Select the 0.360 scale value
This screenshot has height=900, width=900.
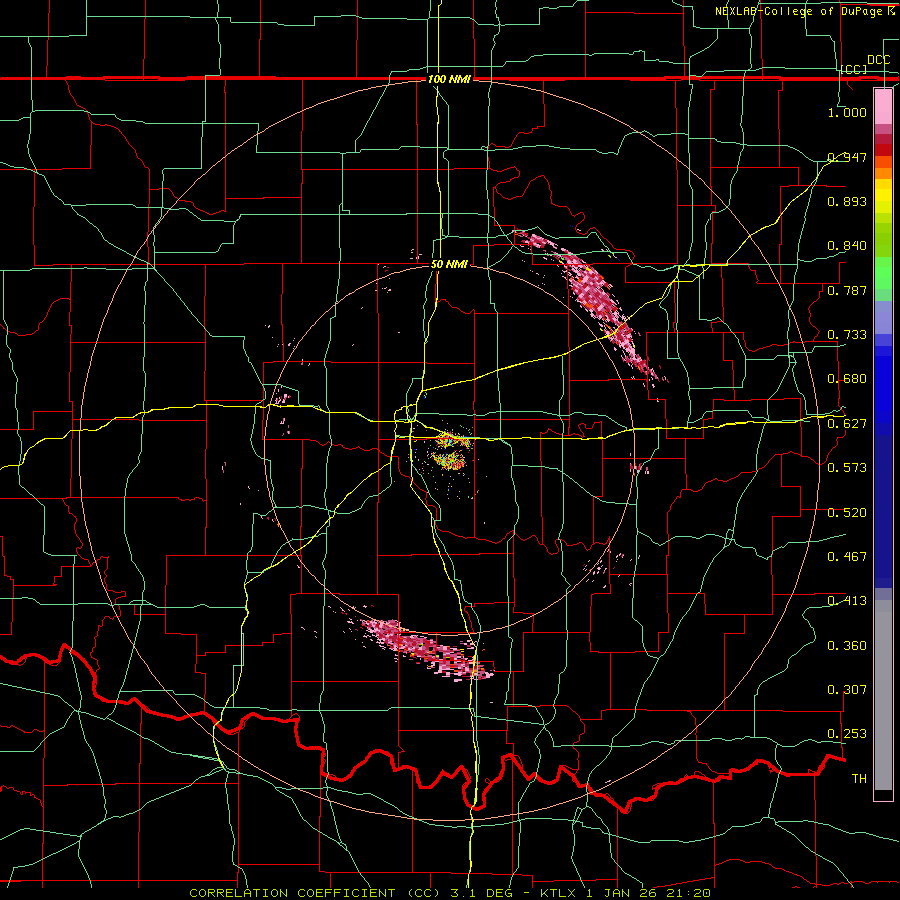(x=847, y=646)
